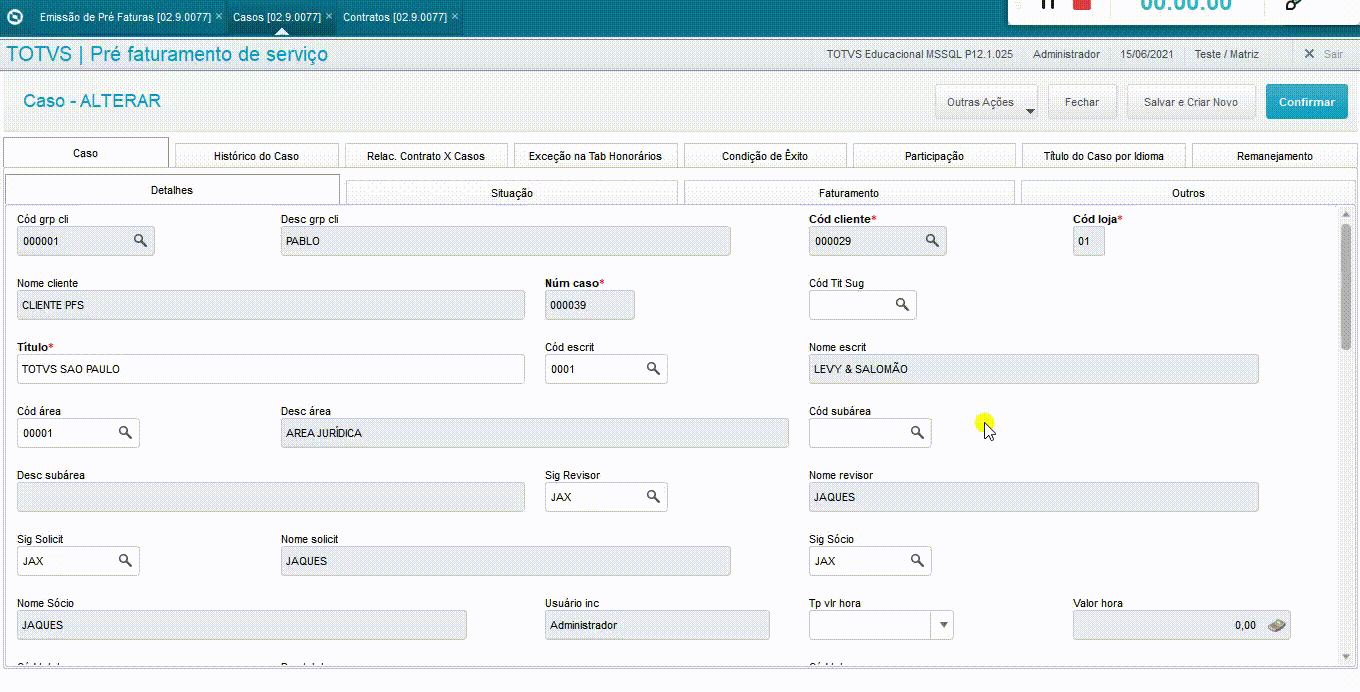Switch to Contratos [02.9.0077] tab
Screen dimensions: 1360x692
click(395, 17)
